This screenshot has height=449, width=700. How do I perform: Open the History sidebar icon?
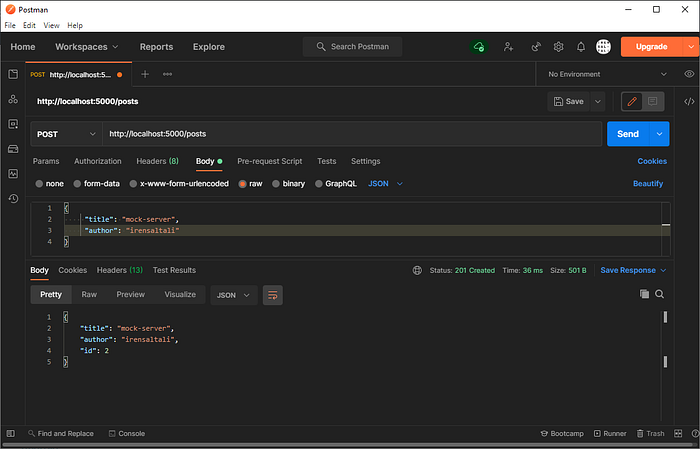(13, 199)
